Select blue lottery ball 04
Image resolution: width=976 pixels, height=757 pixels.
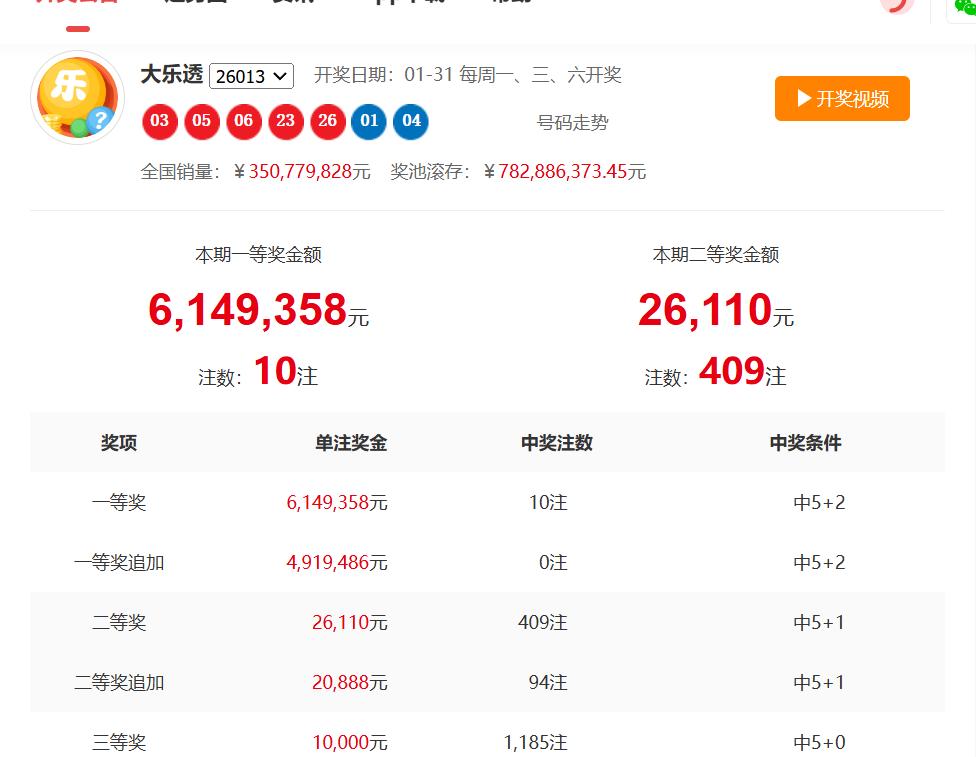pyautogui.click(x=412, y=121)
